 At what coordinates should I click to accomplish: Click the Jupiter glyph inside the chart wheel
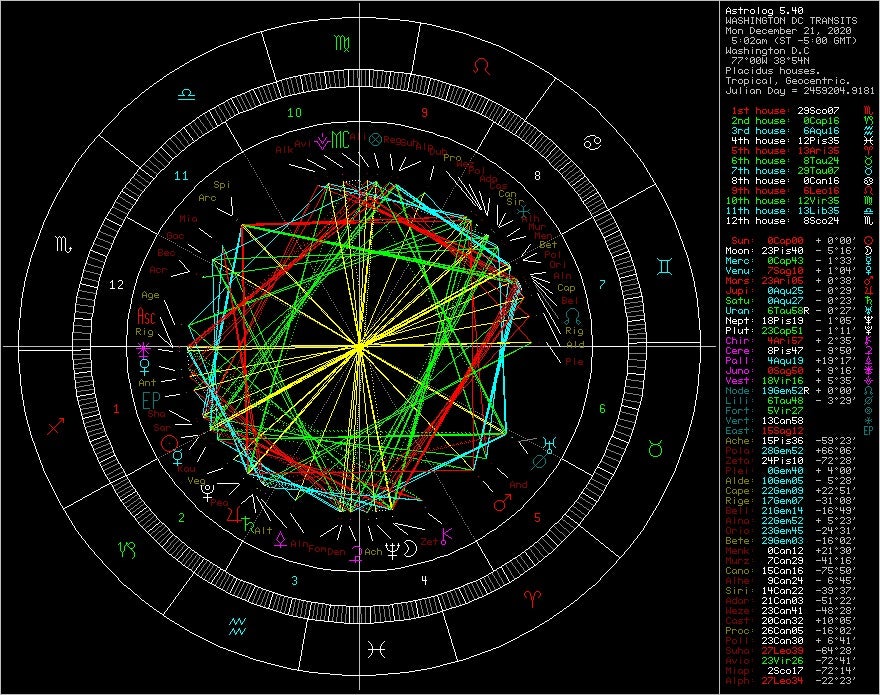235,515
